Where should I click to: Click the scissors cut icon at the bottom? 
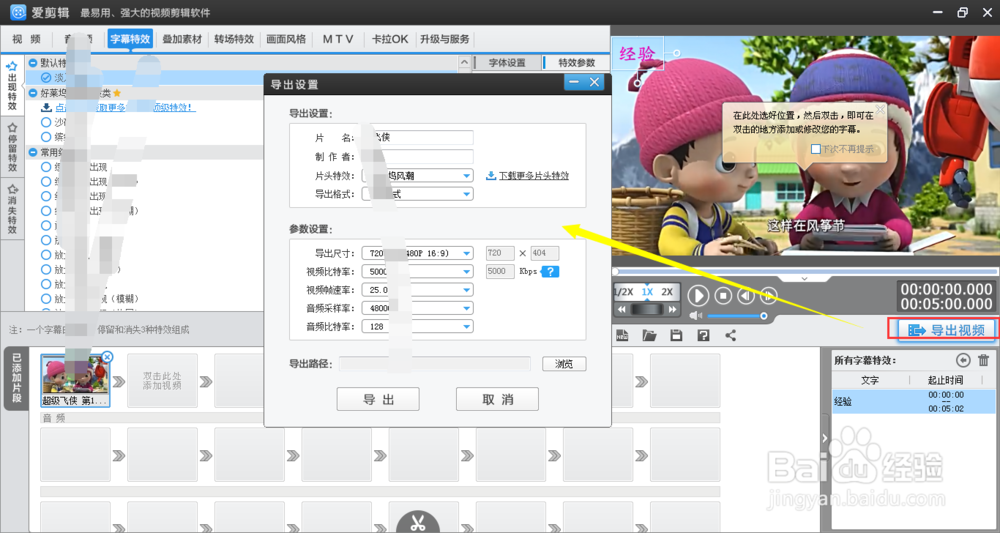(x=418, y=523)
